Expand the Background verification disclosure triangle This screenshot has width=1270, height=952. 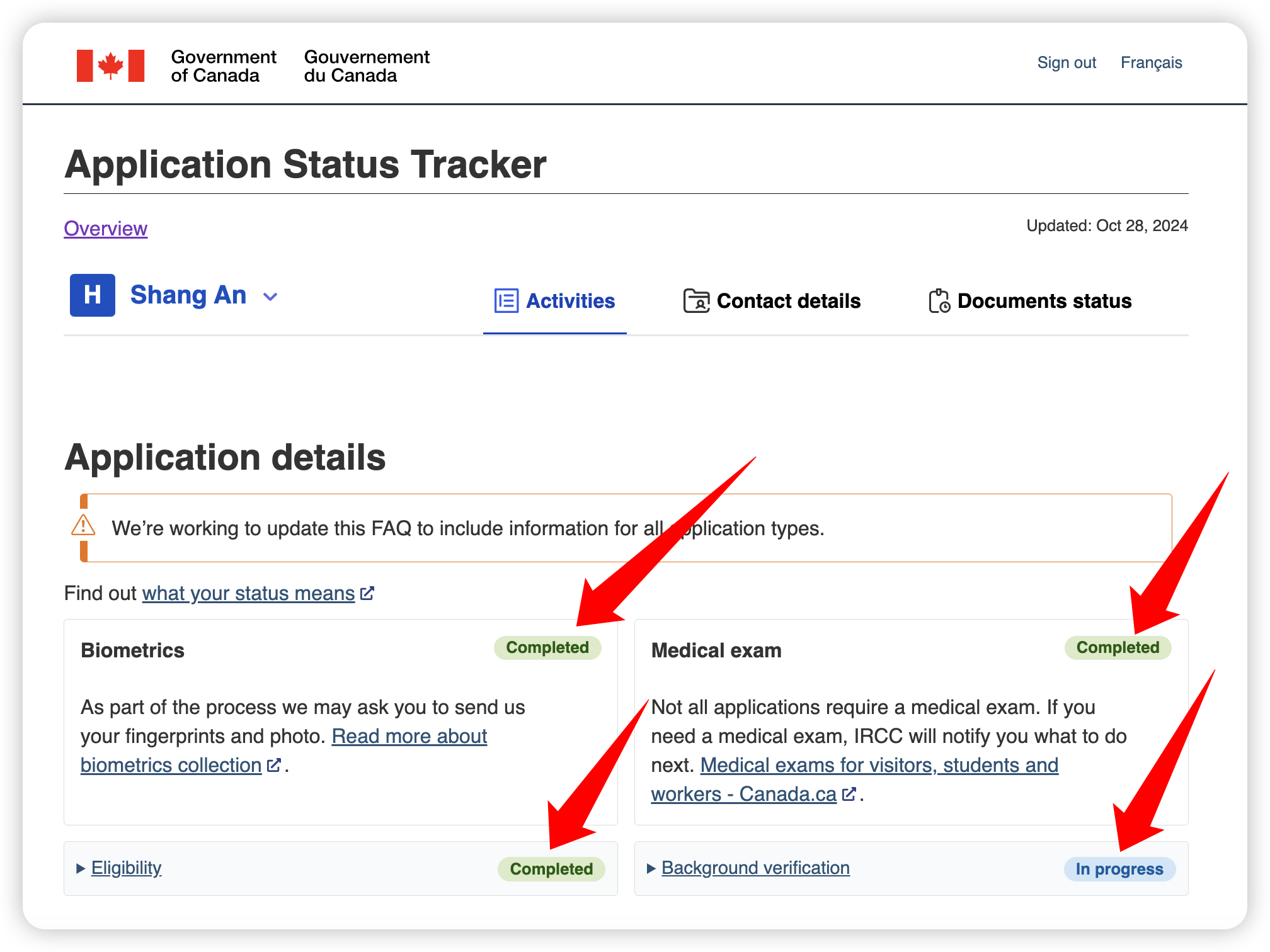coord(651,868)
